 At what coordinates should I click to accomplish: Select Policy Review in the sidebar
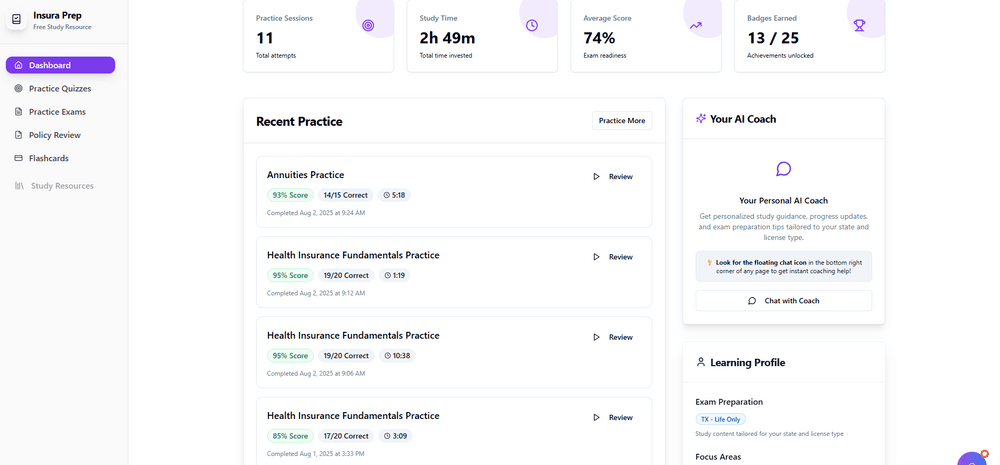coord(54,135)
